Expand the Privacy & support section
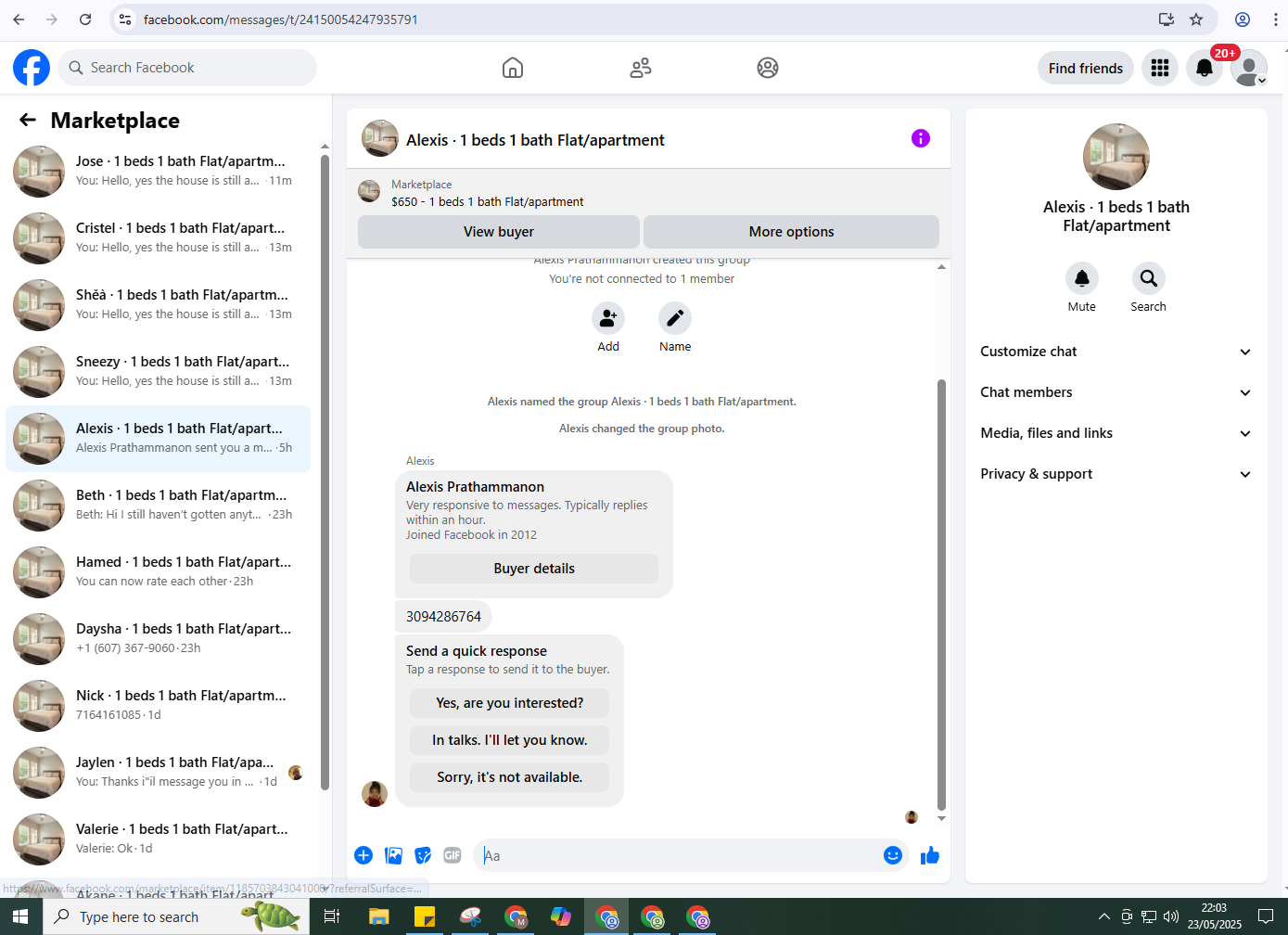Screen dimensions: 1288x935 coord(1116,474)
